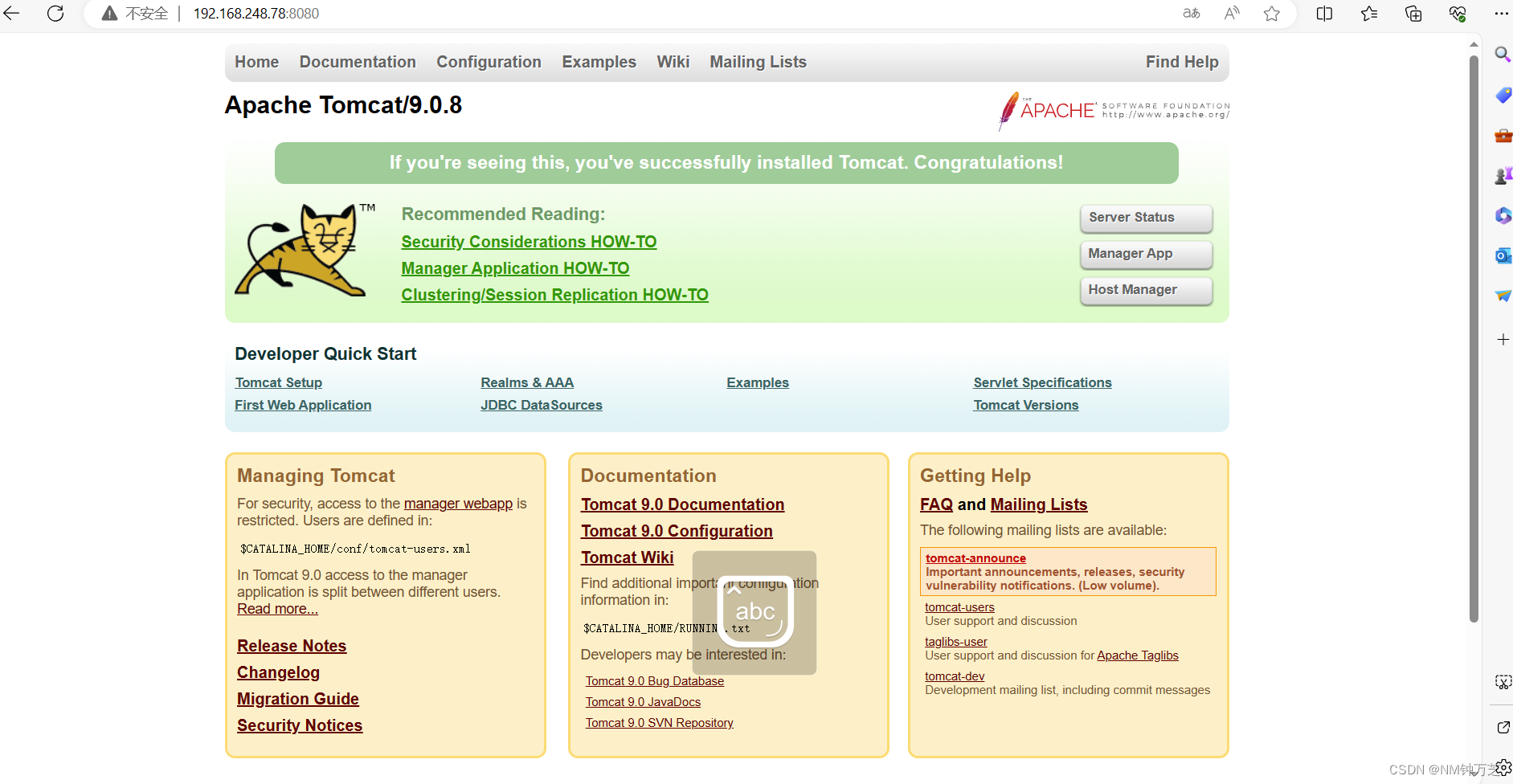Click the Tomcat cat logo
Viewport: 1513px width, 784px height.
303,249
